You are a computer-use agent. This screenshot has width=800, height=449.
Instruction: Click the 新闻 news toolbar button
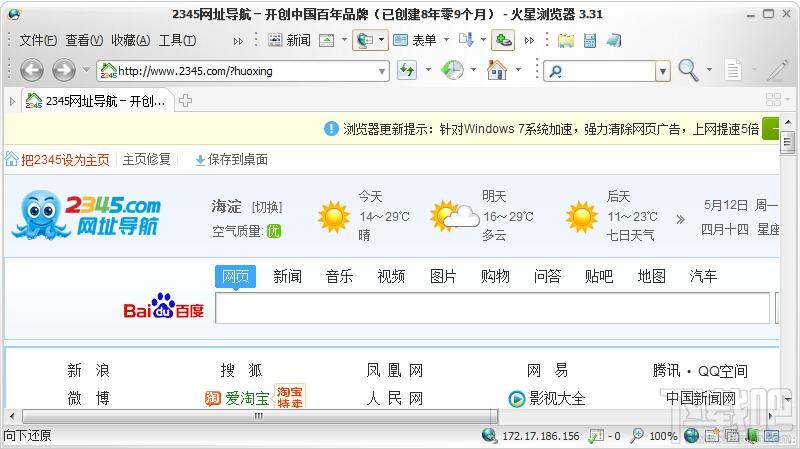[289, 40]
